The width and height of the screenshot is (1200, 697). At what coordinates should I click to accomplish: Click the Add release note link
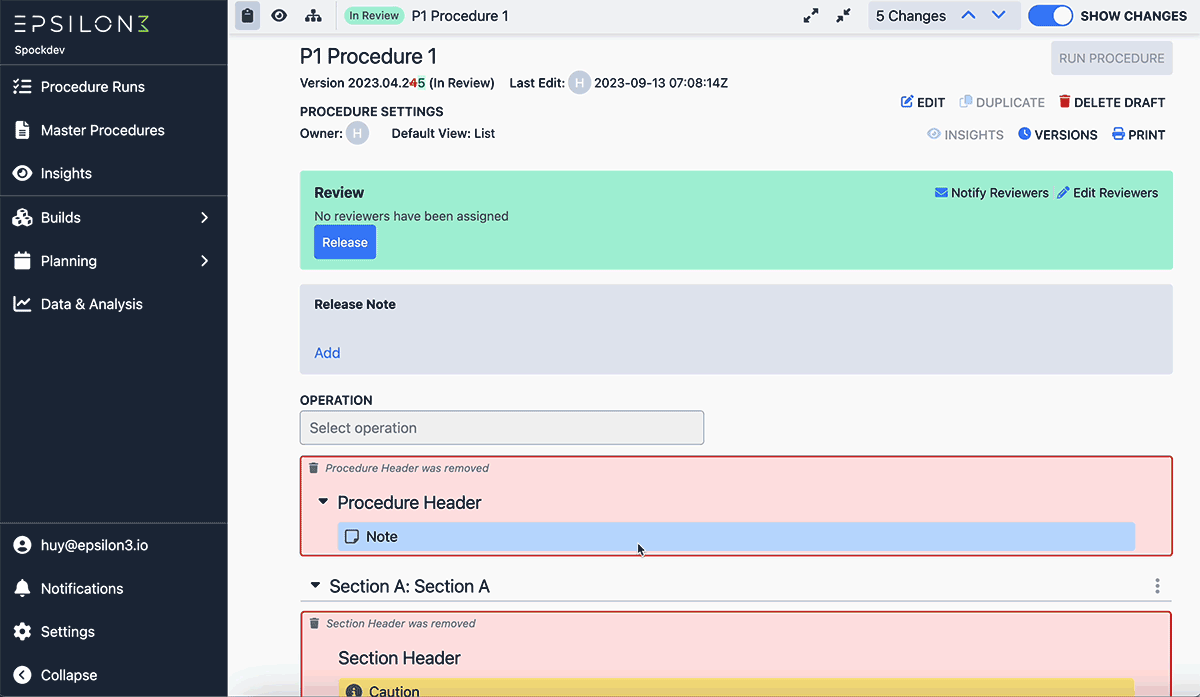coord(327,353)
